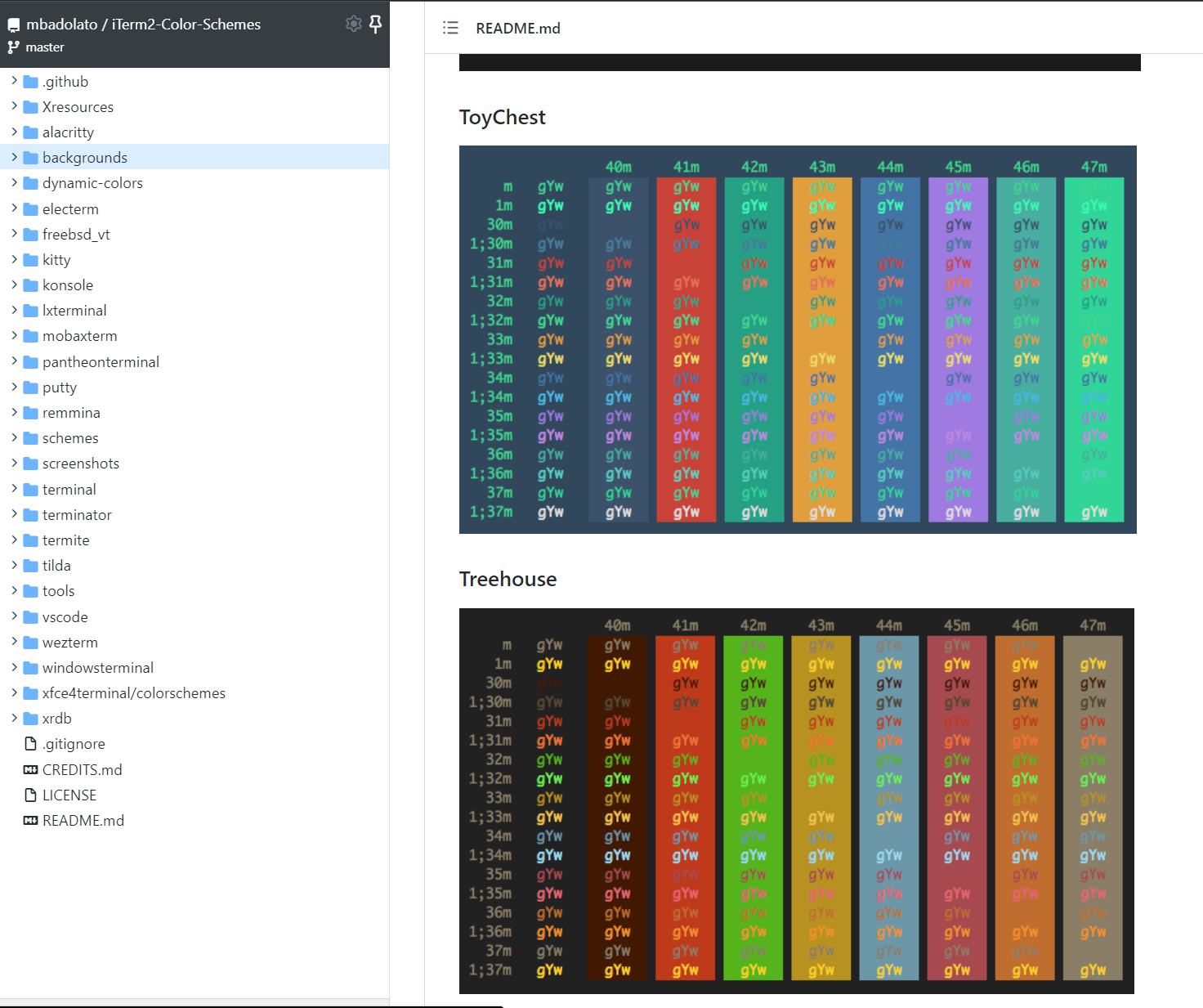Screen dimensions: 1203x1008
Task: Select the backgrounds folder name
Action: pyautogui.click(x=85, y=158)
